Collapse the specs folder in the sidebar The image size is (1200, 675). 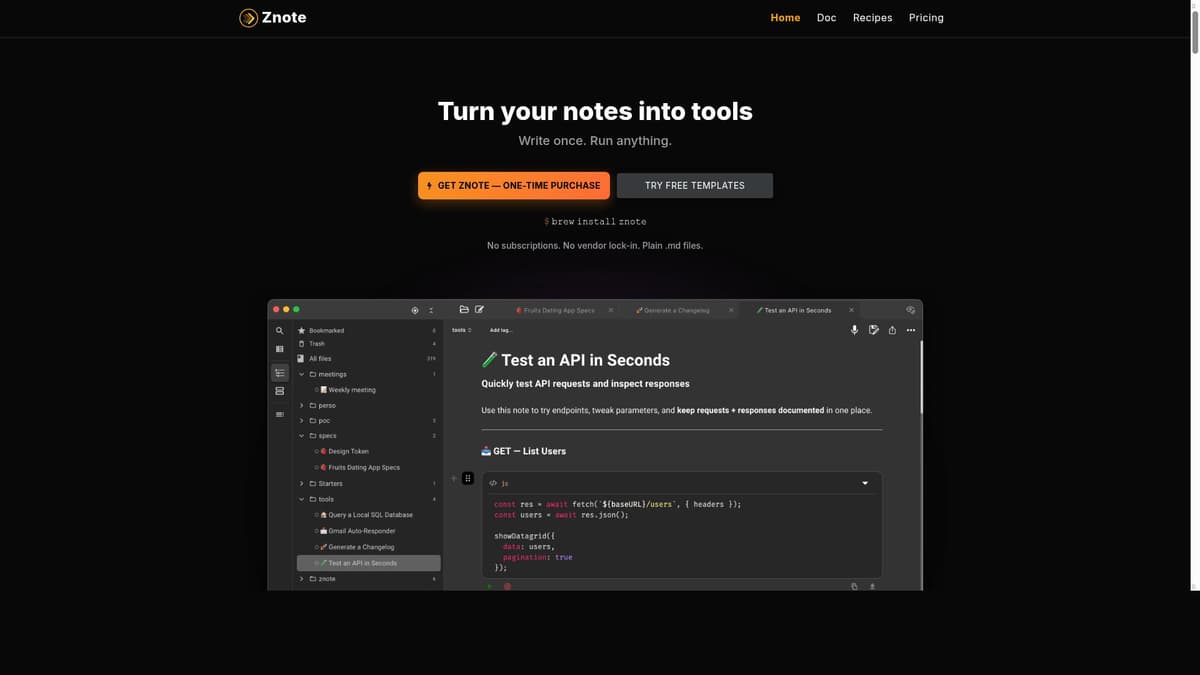(300, 435)
